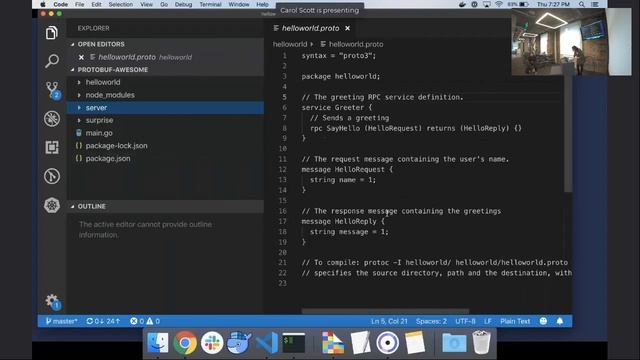This screenshot has width=640, height=360.
Task: Open the Manage gear icon
Action: tap(52, 302)
